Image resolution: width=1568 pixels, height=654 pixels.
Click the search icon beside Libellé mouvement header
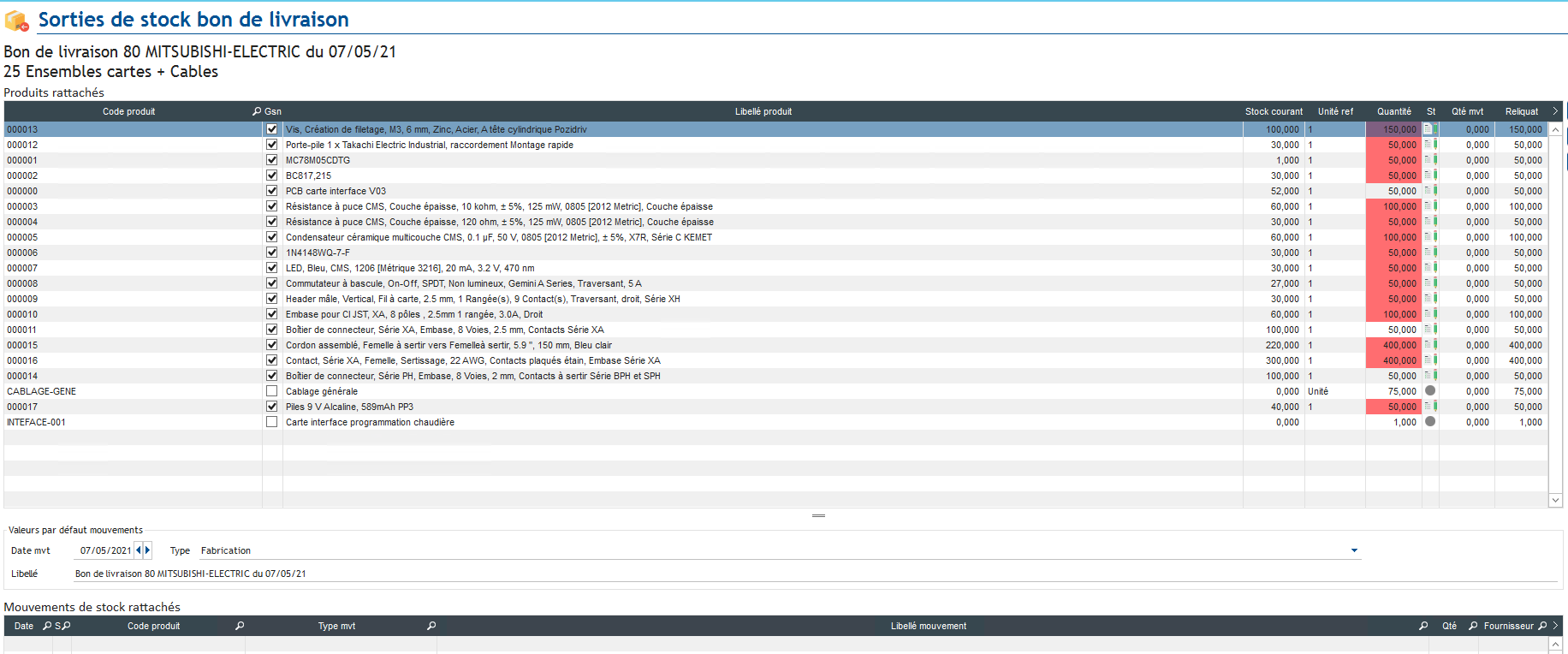(x=1422, y=626)
